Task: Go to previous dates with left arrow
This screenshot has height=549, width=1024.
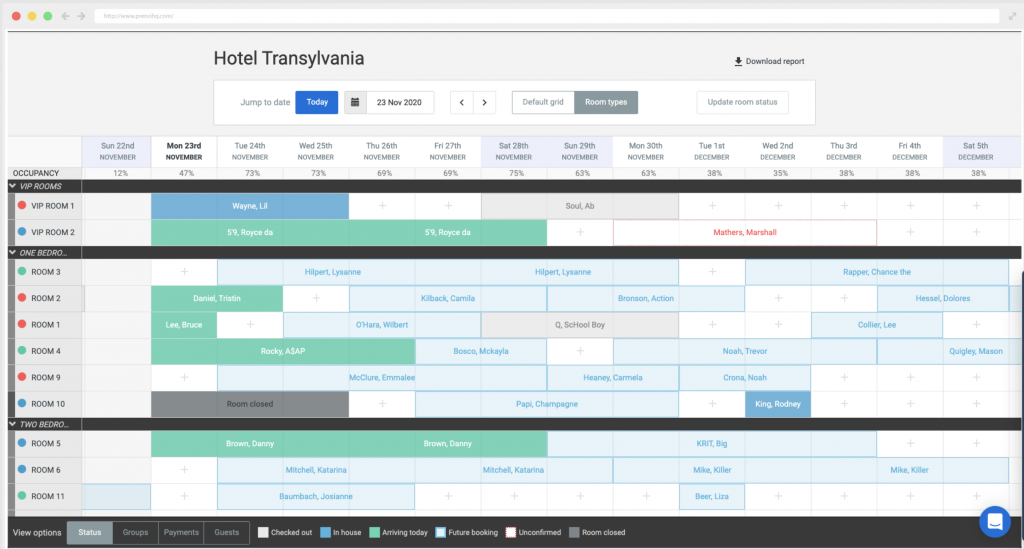Action: point(462,102)
